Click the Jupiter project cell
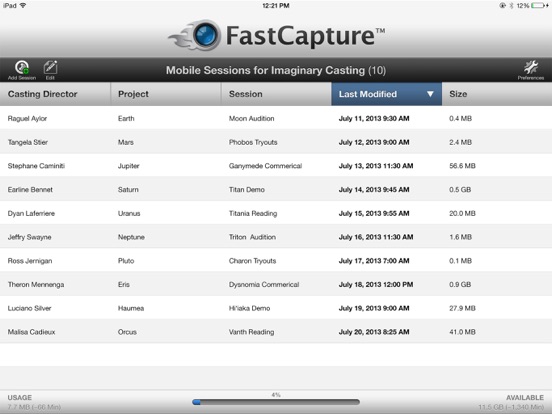The height and width of the screenshot is (414, 552). point(128,166)
